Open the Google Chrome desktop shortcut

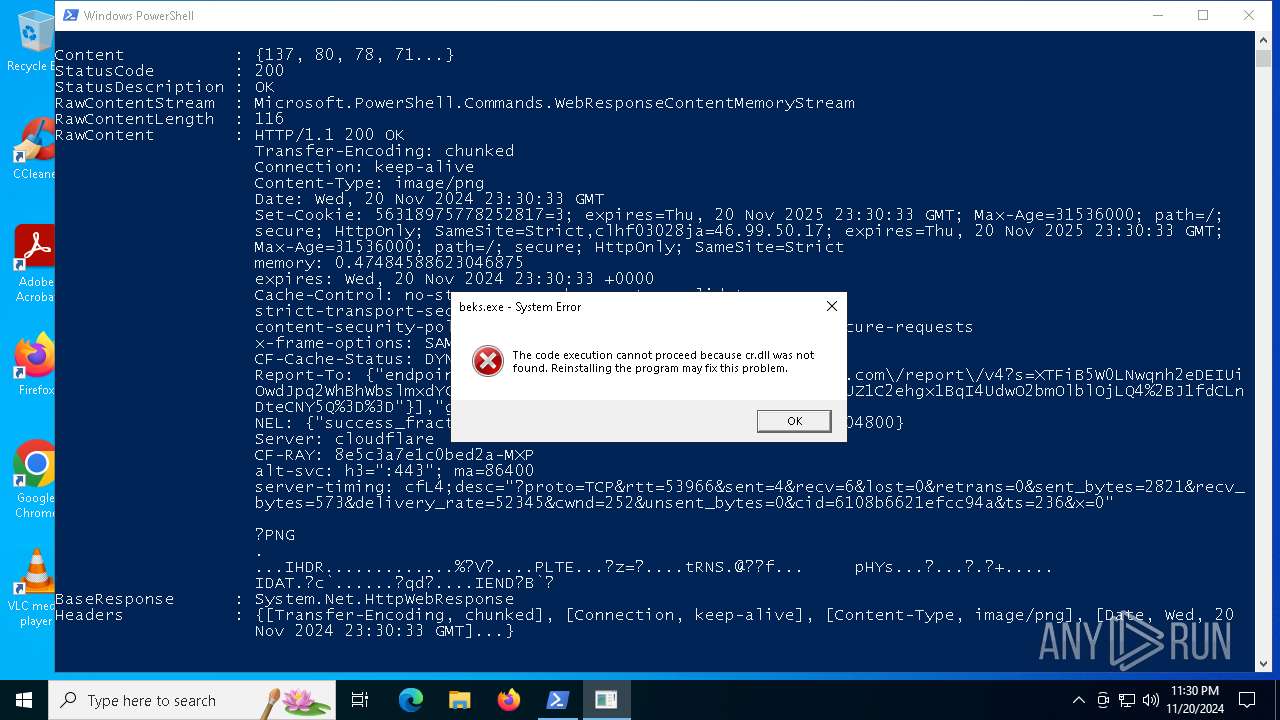[x=35, y=480]
